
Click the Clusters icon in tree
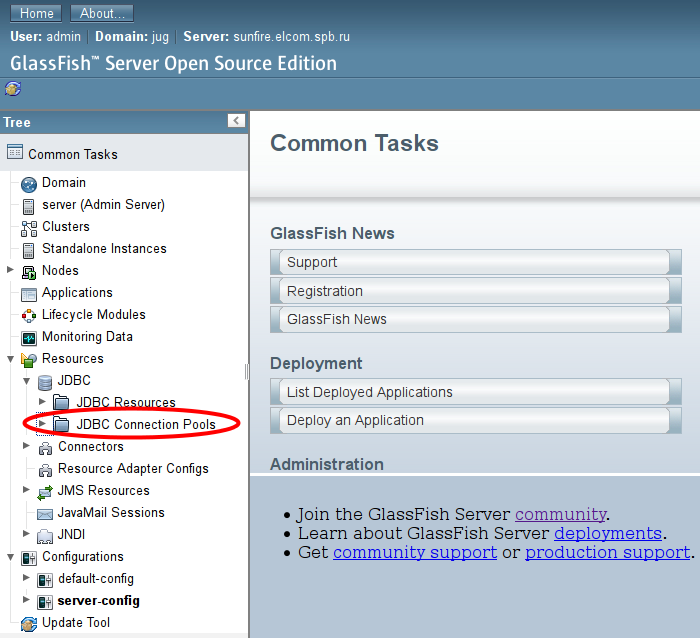[x=29, y=227]
